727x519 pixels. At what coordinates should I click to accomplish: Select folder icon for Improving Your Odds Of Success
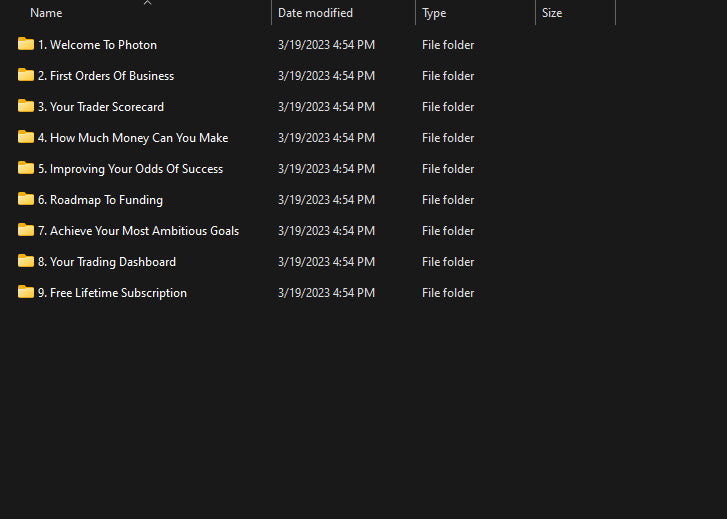(26, 168)
